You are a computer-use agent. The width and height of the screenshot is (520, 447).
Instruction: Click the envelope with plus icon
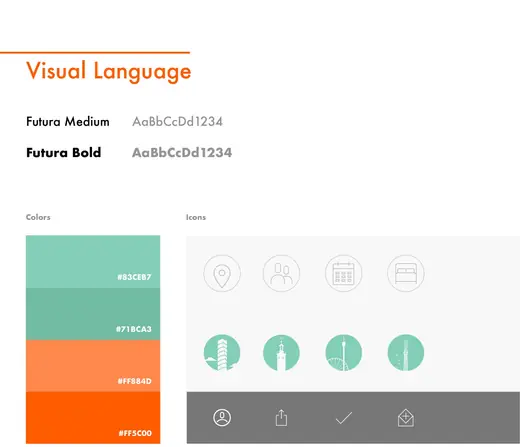coord(406,418)
